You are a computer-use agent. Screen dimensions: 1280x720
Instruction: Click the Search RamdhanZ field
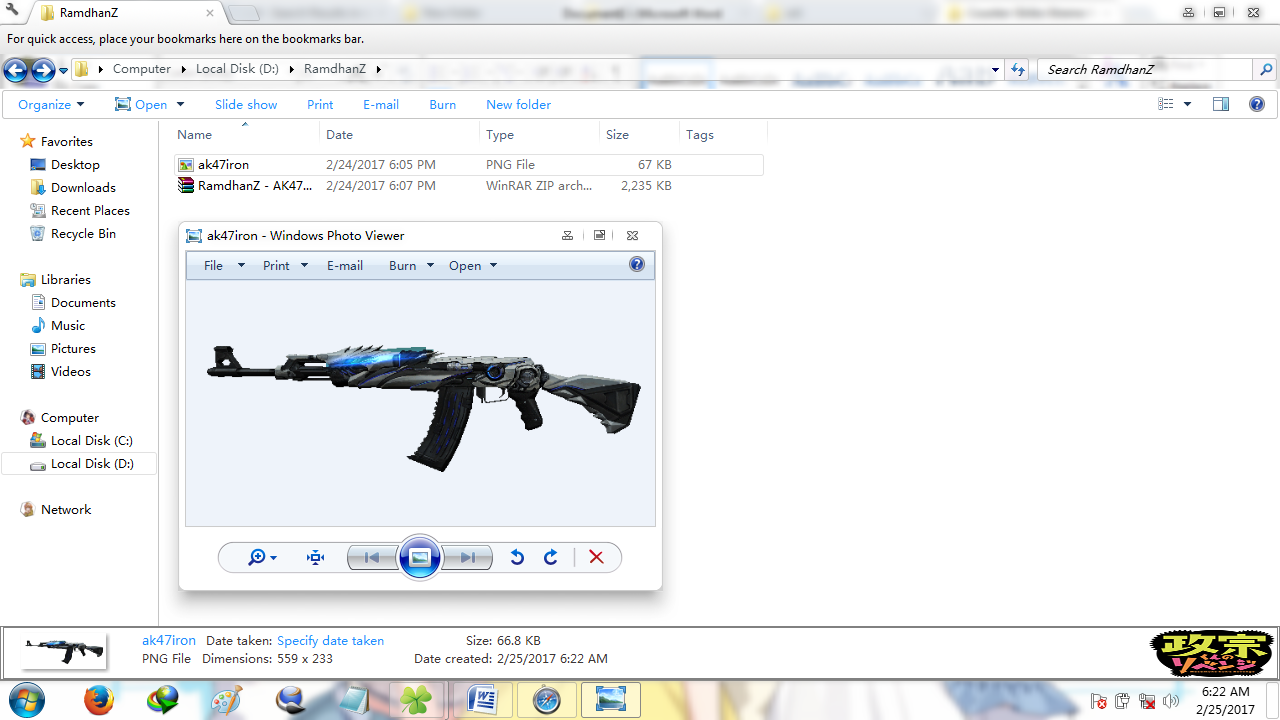coord(1146,70)
